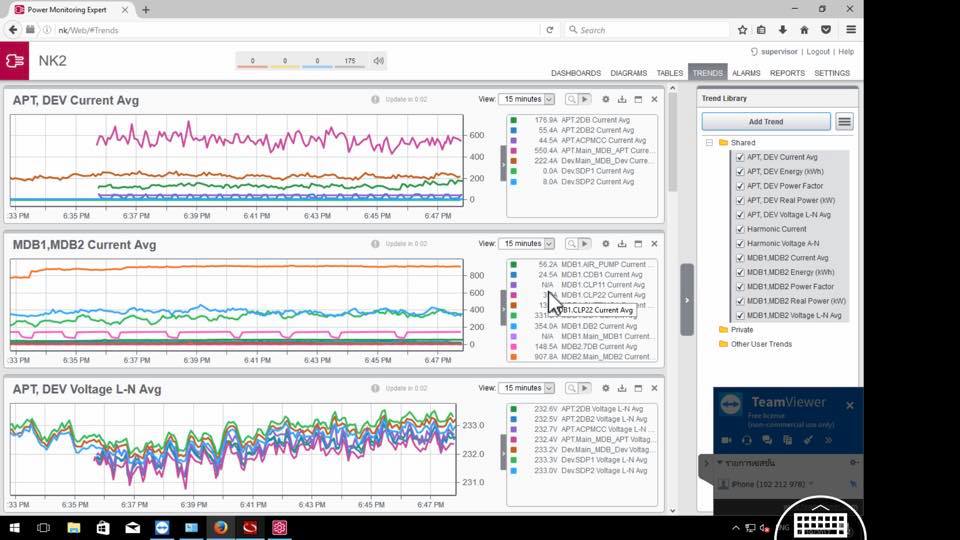Collapse the Shared folder in Trend Library
Viewport: 960px width, 540px height.
point(709,143)
